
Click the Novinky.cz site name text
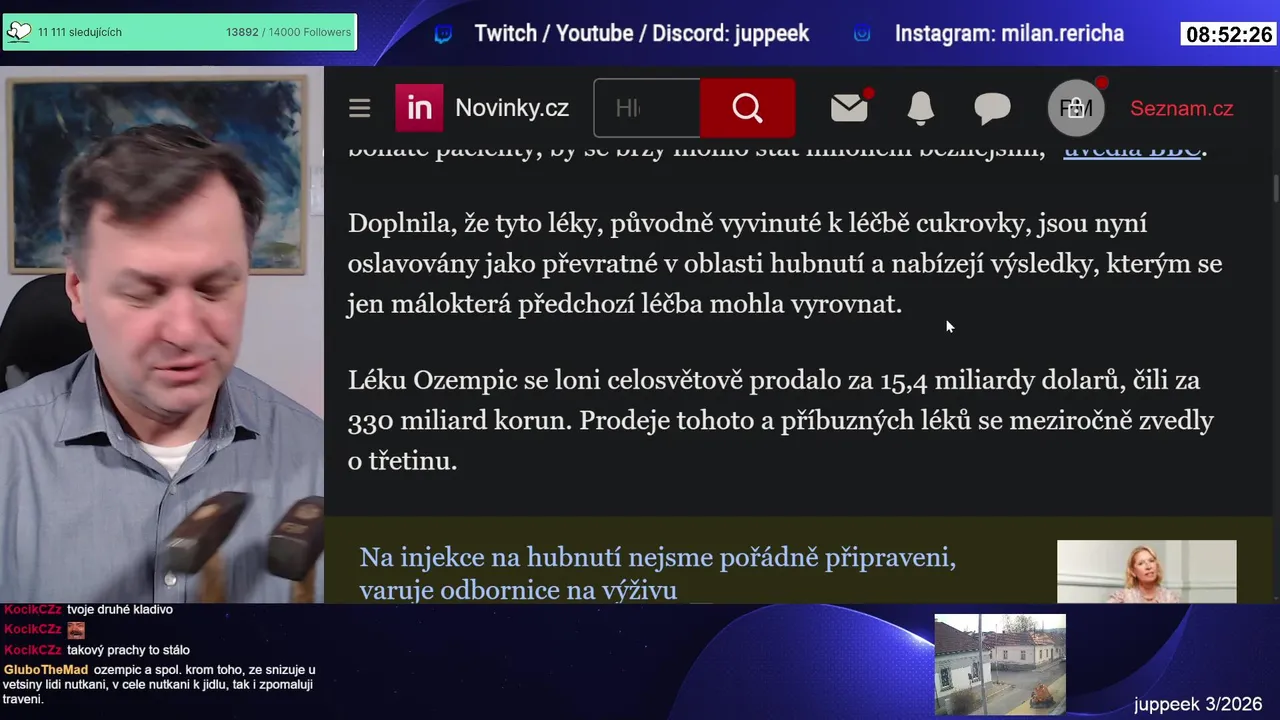[x=512, y=108]
